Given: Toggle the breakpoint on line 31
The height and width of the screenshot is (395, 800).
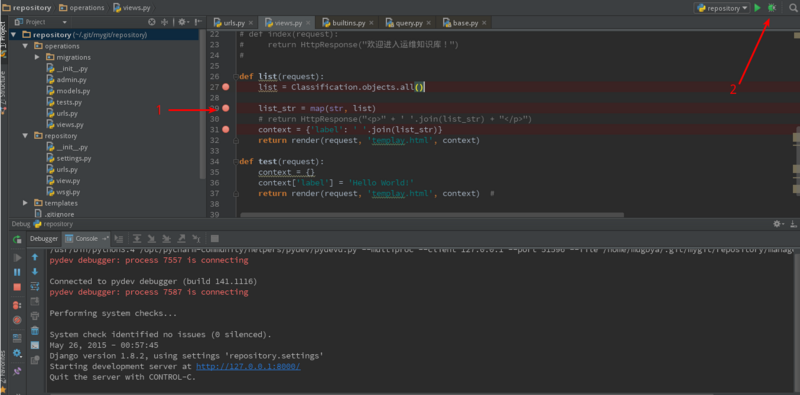Looking at the screenshot, I should pos(226,130).
